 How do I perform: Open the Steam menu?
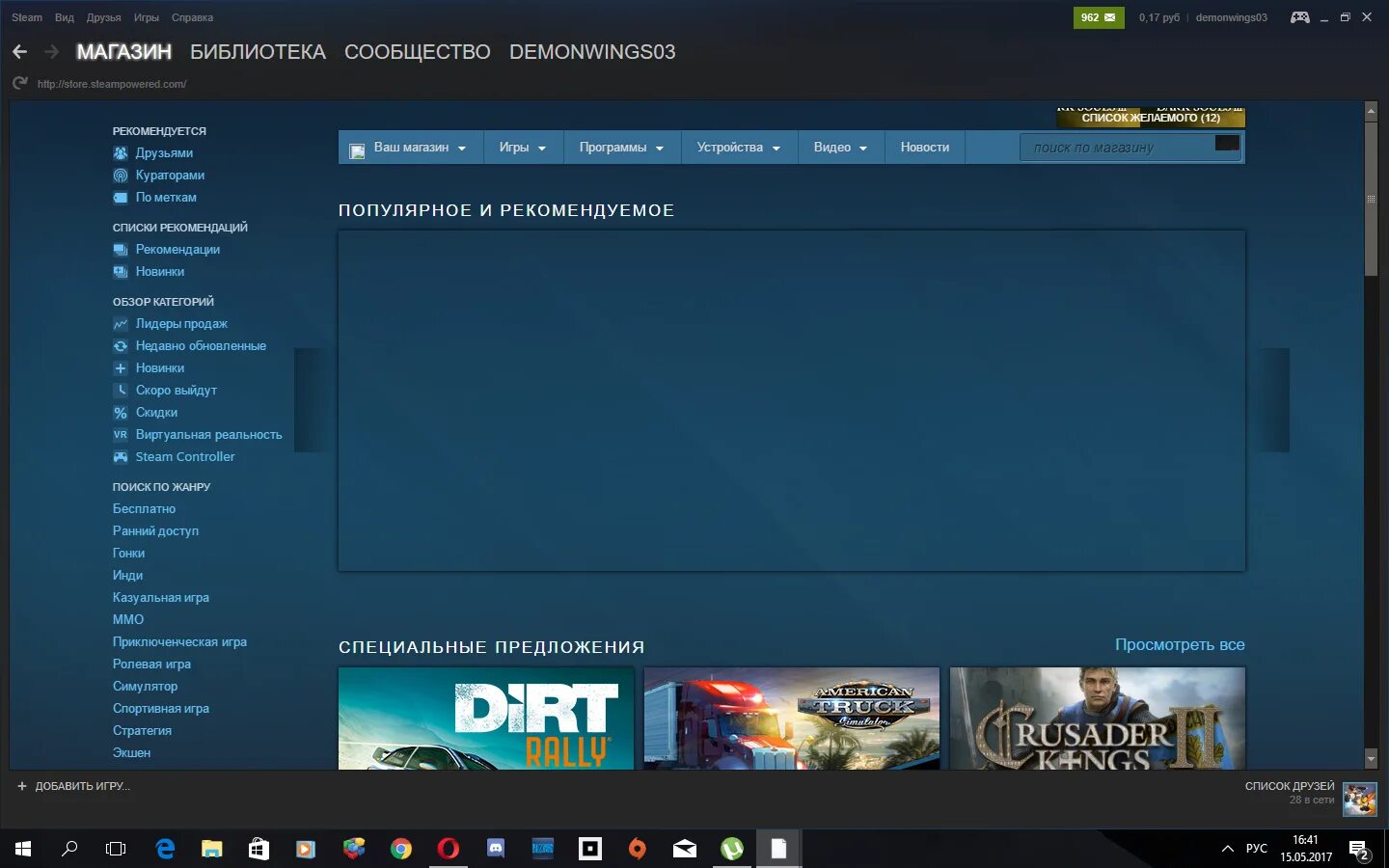pyautogui.click(x=27, y=17)
